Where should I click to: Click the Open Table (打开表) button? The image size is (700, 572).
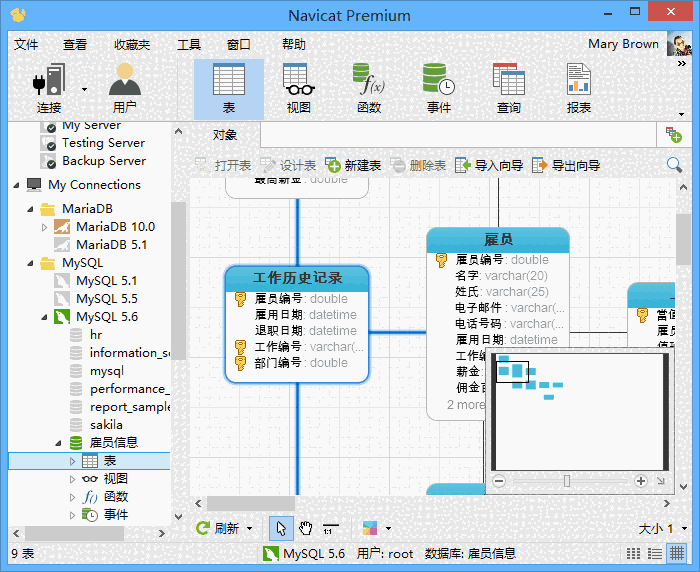coord(223,166)
